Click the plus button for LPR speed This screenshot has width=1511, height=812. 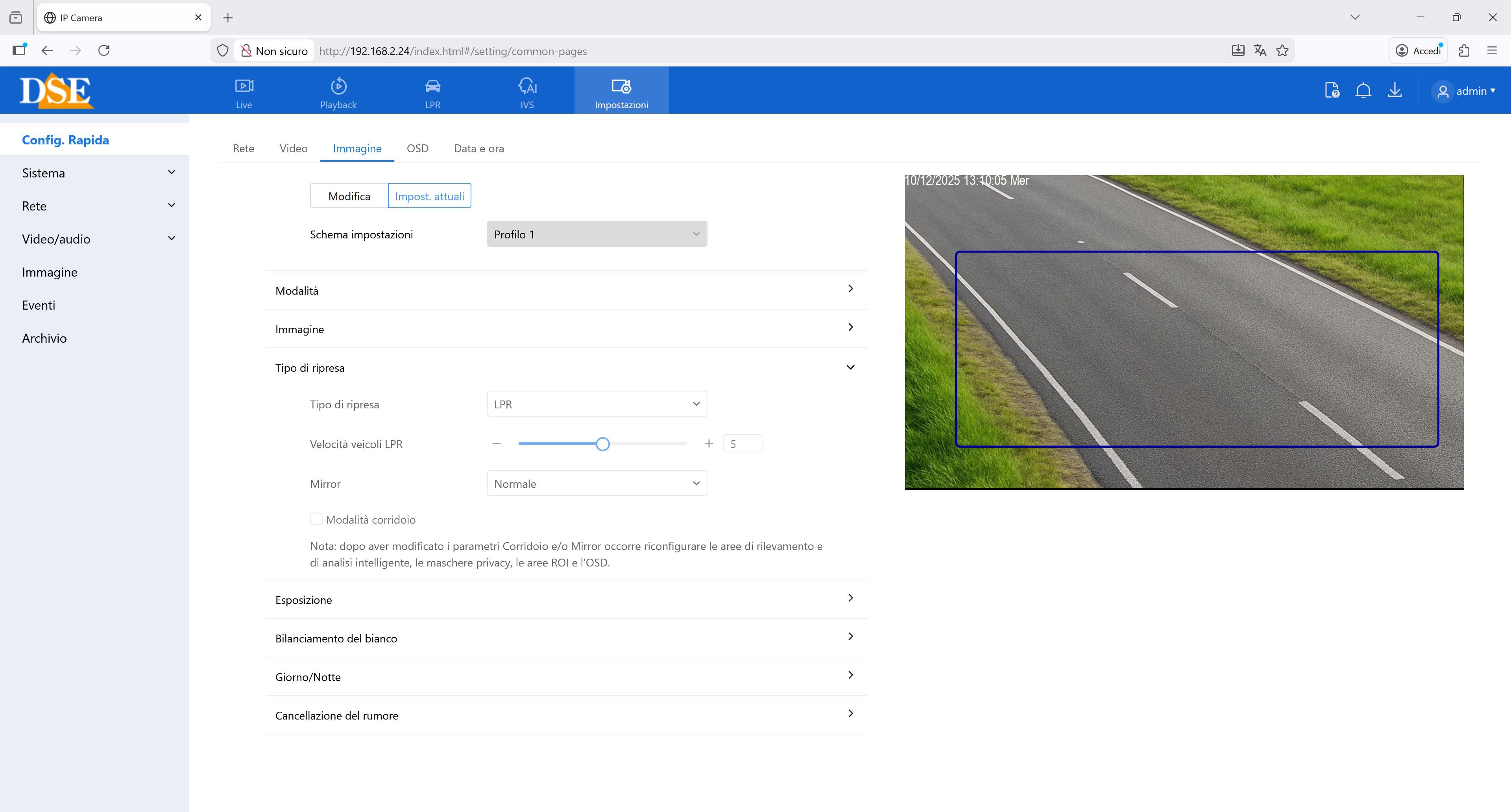click(x=709, y=444)
